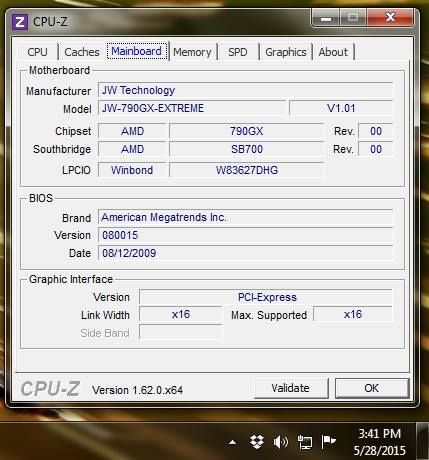Click the Chipset Rev. 00 field

pyautogui.click(x=376, y=131)
